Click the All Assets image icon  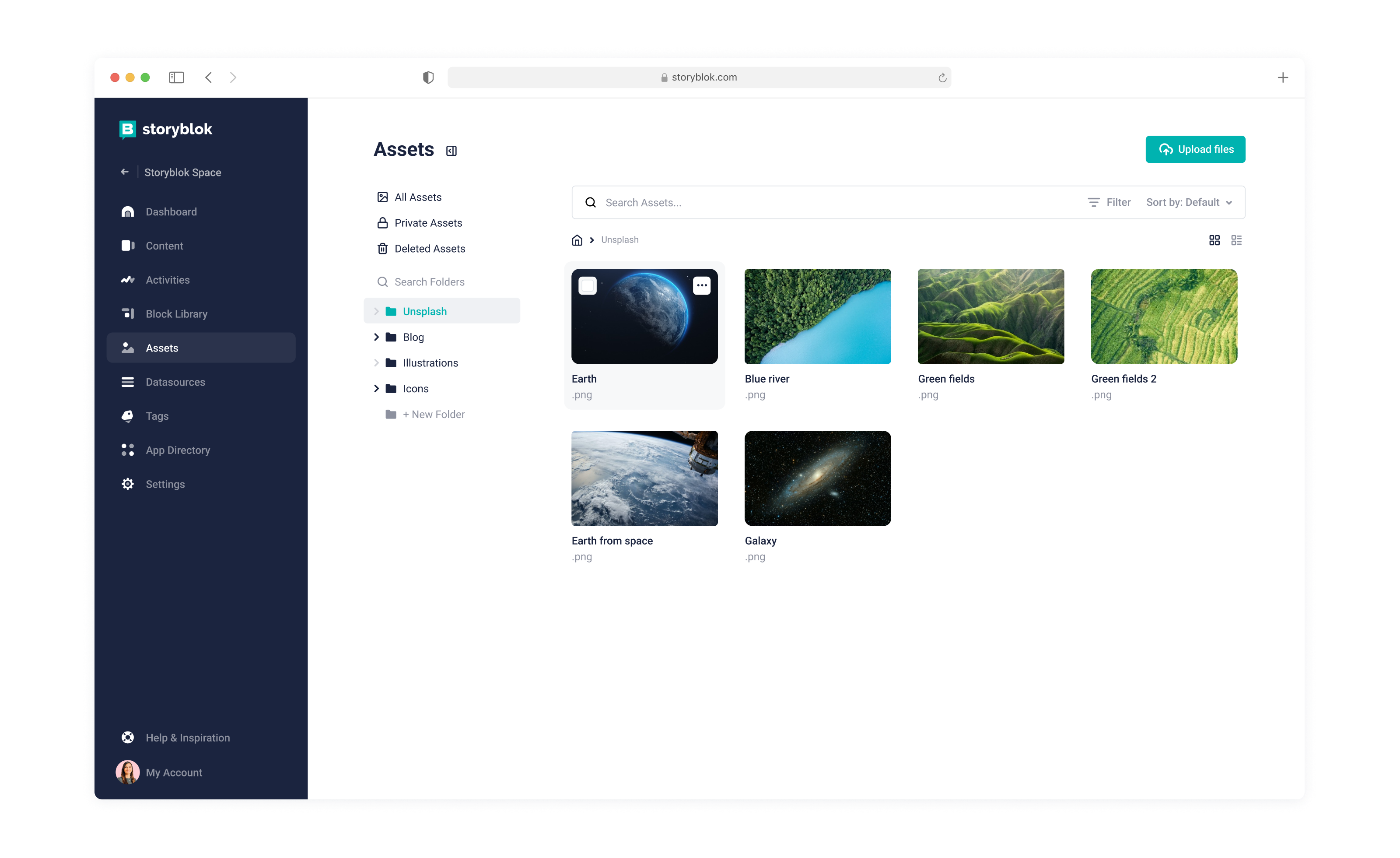click(382, 197)
